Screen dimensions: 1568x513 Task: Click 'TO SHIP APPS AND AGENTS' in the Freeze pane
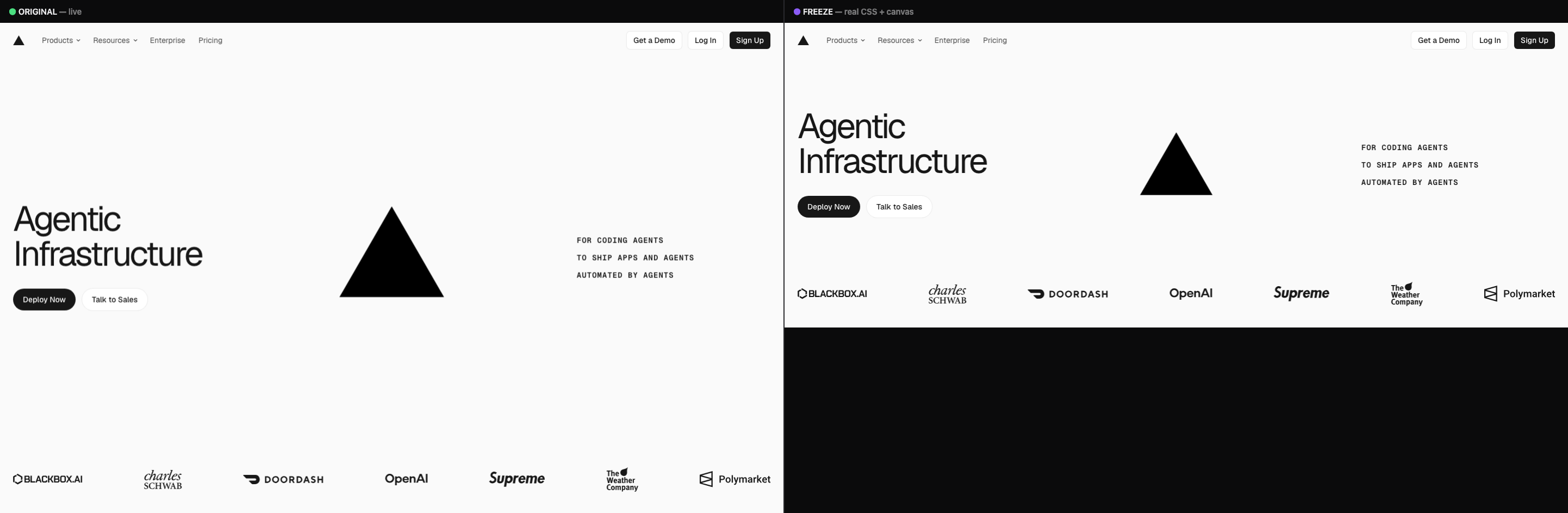[1420, 165]
